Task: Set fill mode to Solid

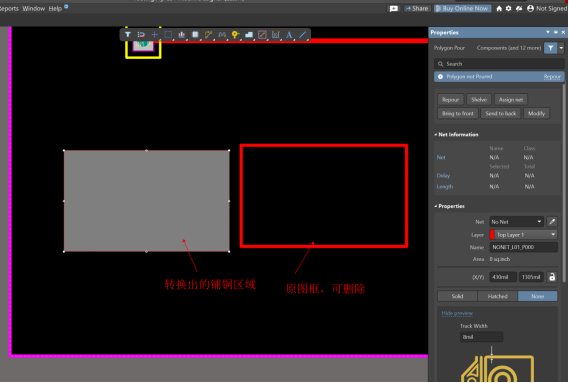Action: [x=457, y=296]
